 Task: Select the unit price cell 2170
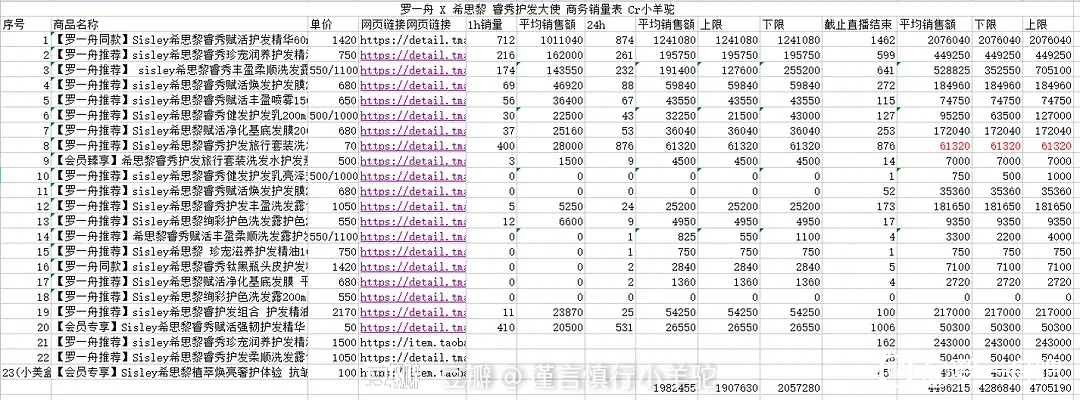tap(333, 313)
